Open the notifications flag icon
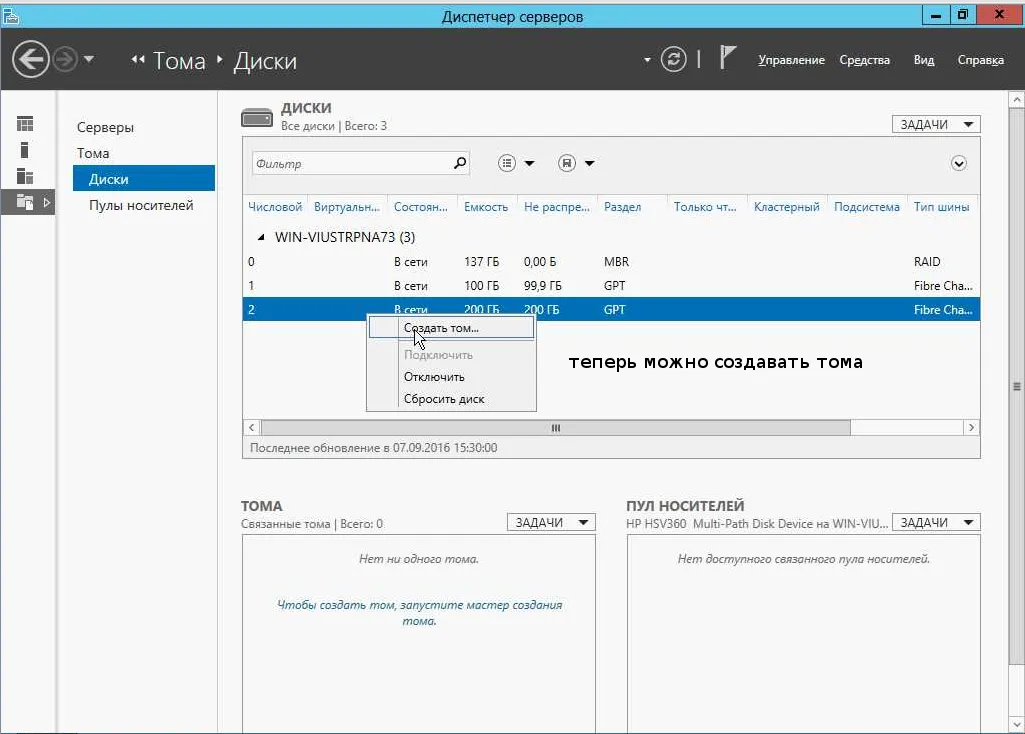Screen dimensions: 1025x734 [x=727, y=57]
